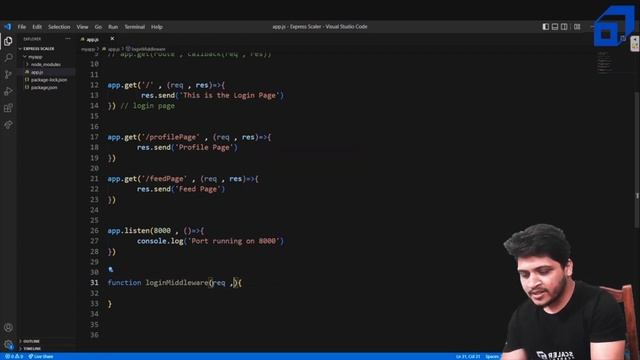Click console.log on line 27
The image size is (640, 360).
[x=160, y=241]
